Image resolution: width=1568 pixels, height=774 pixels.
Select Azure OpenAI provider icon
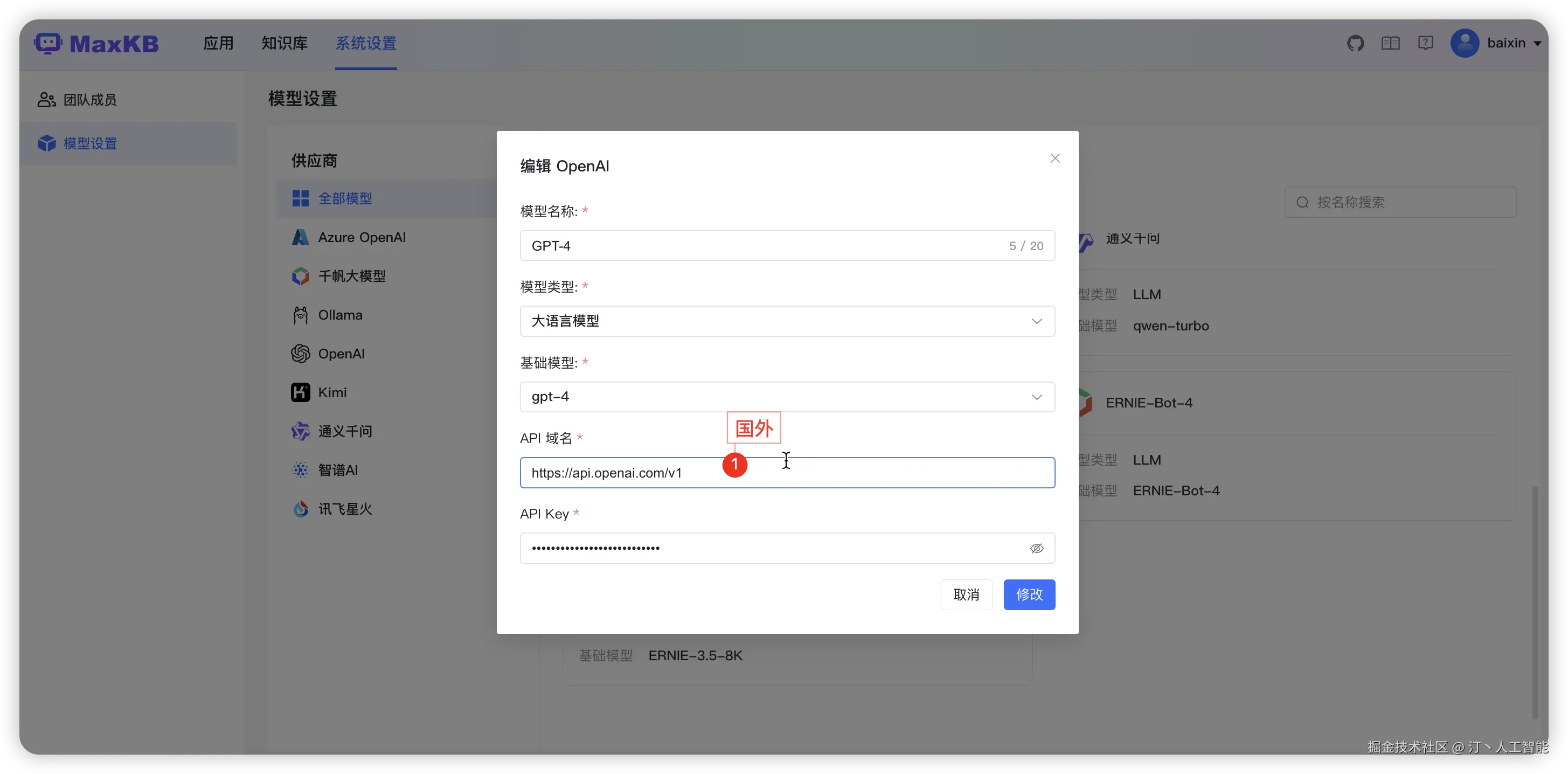point(300,238)
